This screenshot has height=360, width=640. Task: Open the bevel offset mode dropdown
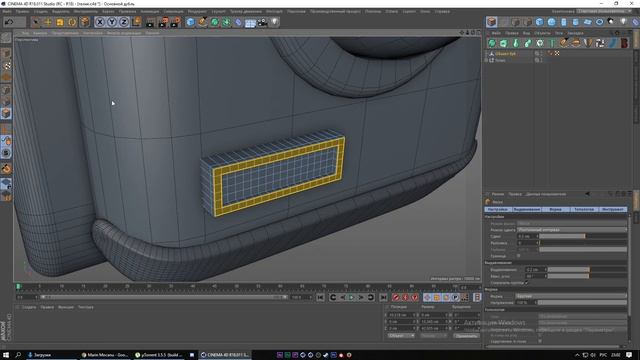572,230
